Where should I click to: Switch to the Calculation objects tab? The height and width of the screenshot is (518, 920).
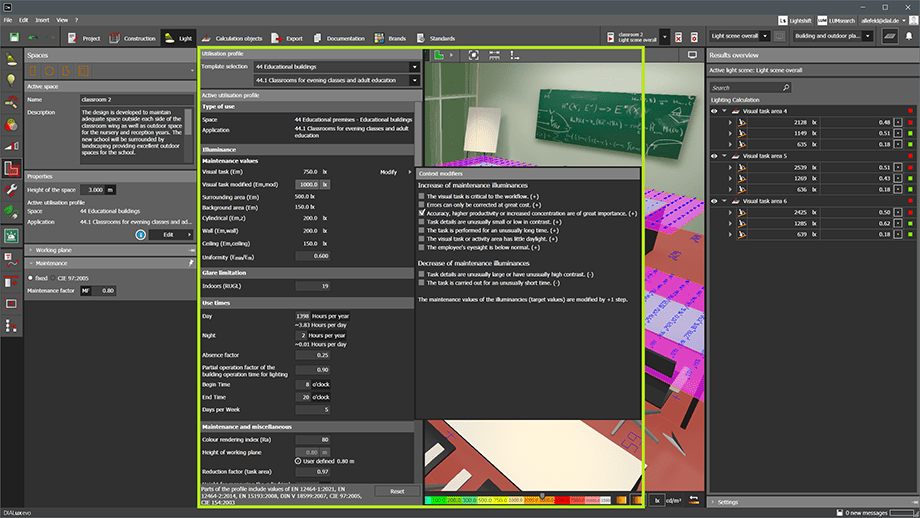point(234,38)
